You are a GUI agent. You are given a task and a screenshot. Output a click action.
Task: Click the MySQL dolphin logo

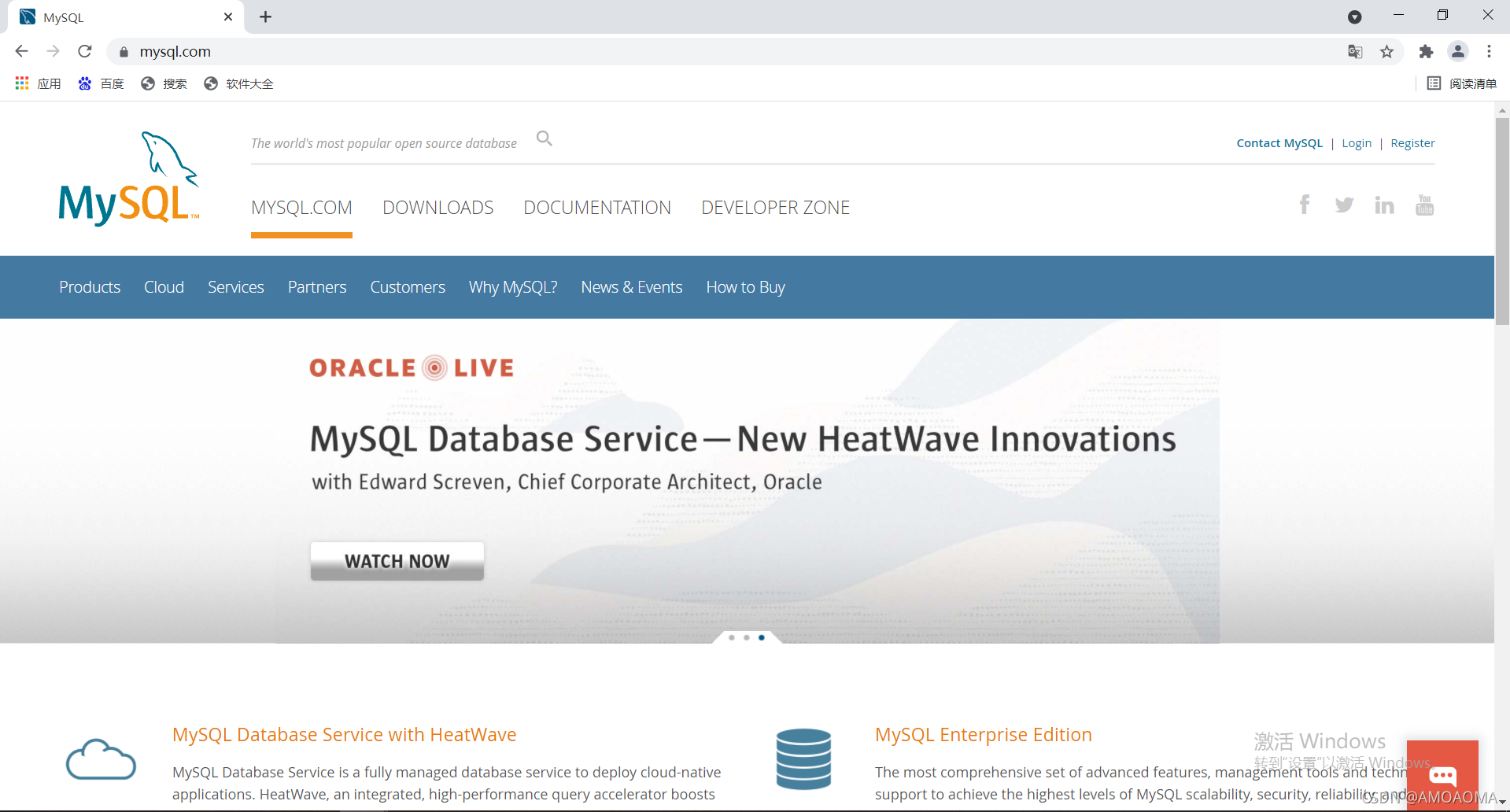coord(129,179)
